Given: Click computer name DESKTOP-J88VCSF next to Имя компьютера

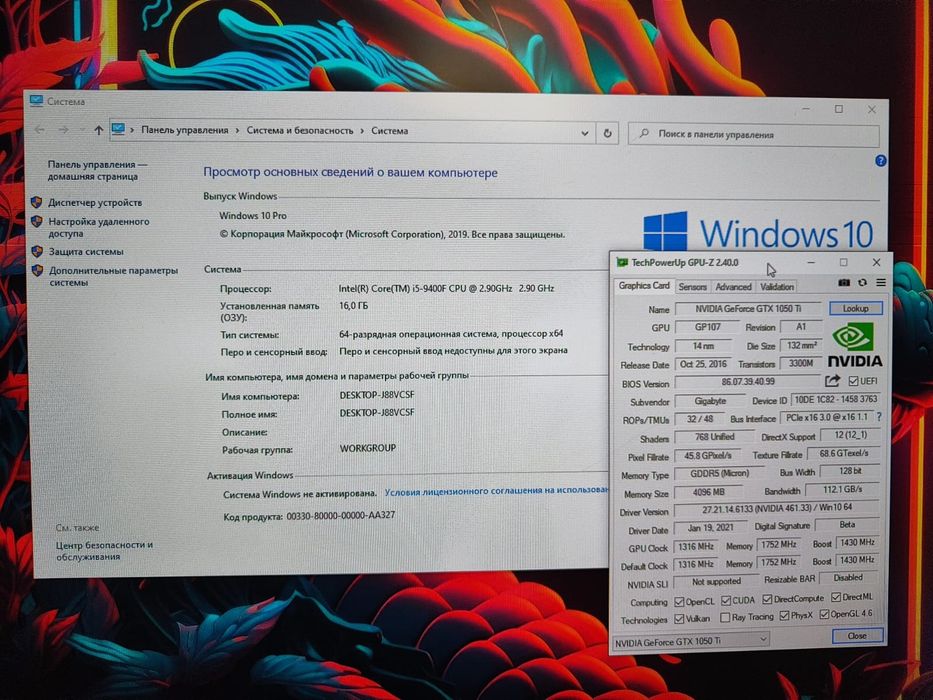Looking at the screenshot, I should point(377,395).
